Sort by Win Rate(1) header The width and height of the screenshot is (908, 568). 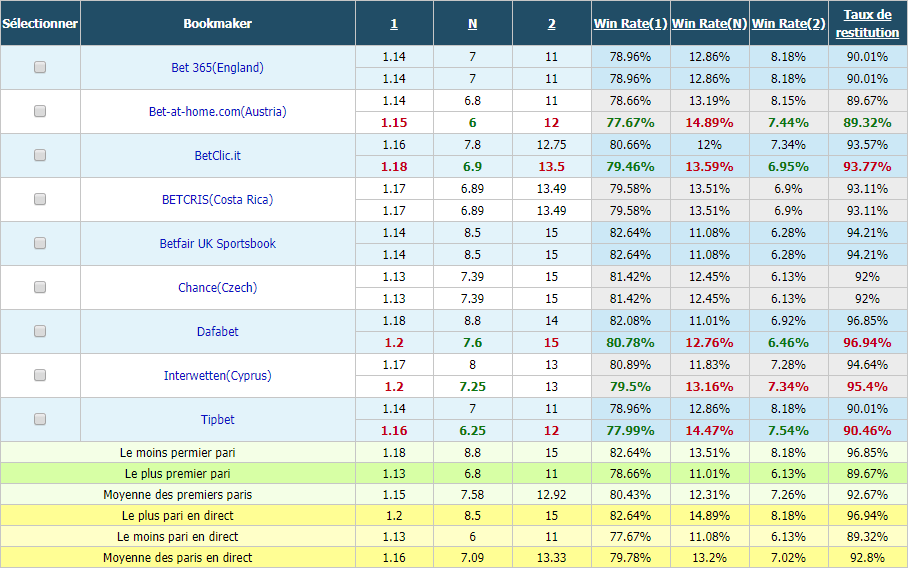tap(630, 24)
